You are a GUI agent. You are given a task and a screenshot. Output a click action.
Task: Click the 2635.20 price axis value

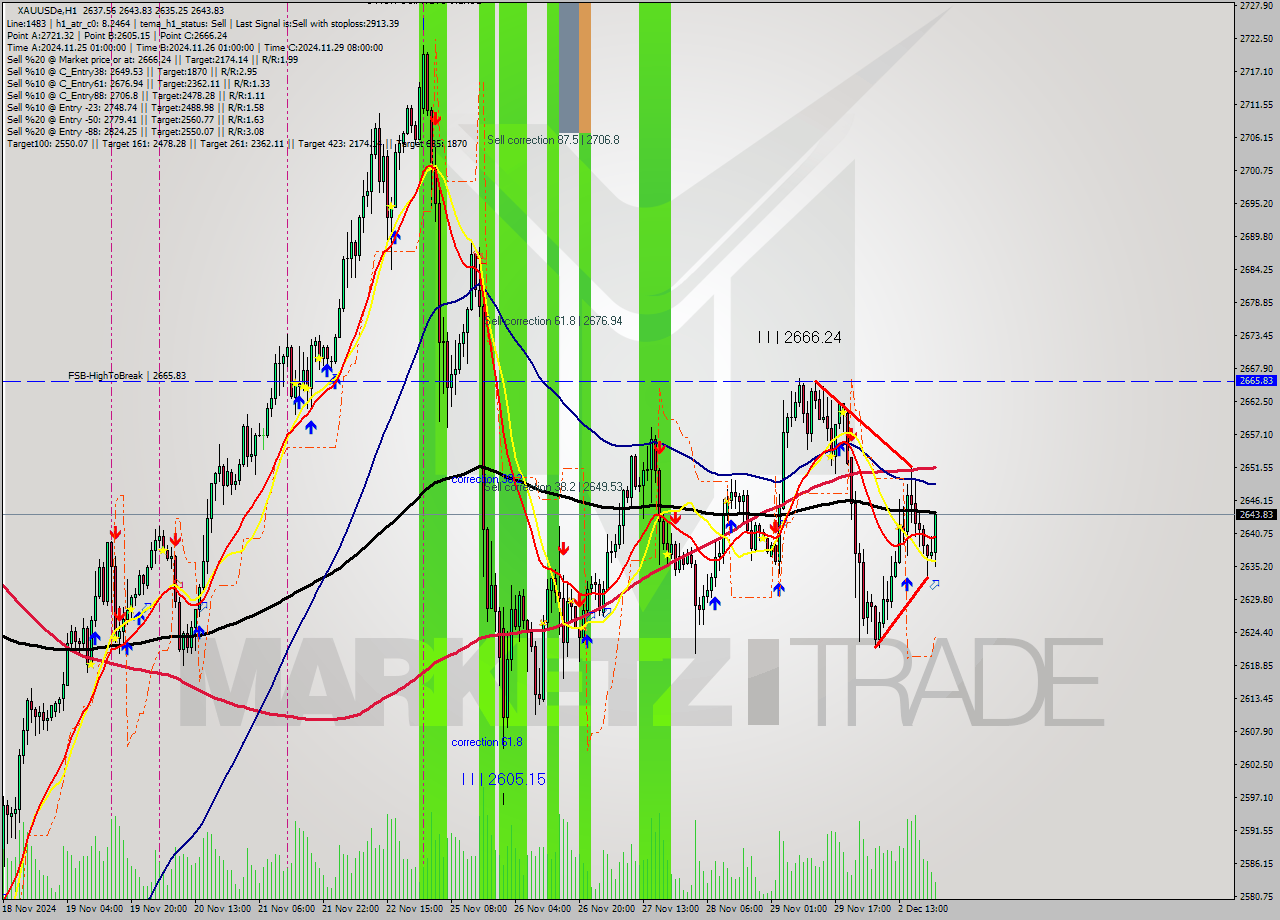pos(1256,566)
